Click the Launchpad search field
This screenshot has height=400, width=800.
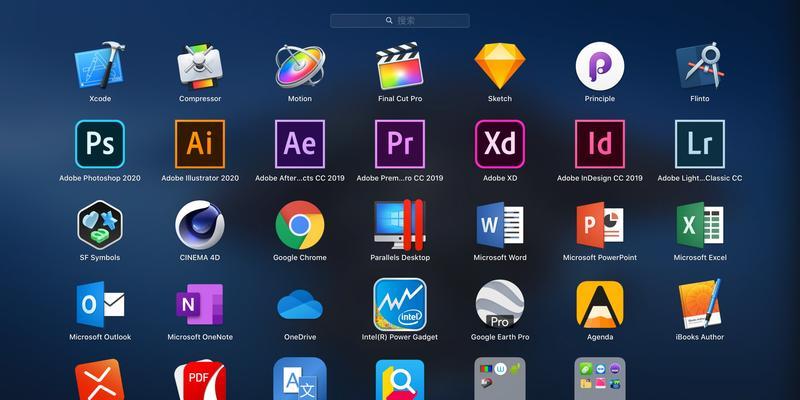click(x=400, y=20)
